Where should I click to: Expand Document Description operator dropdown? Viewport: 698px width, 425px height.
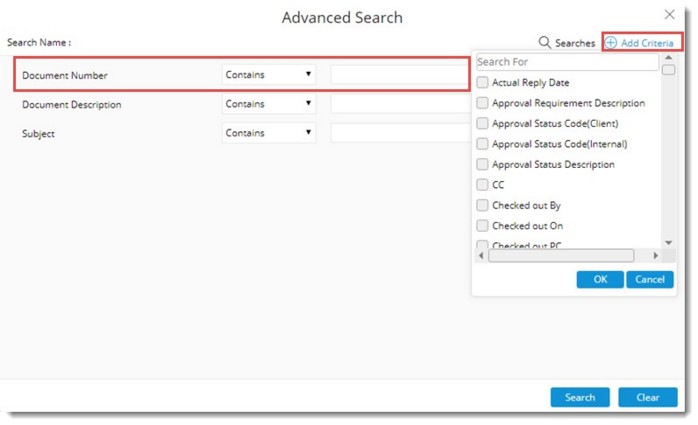269,104
